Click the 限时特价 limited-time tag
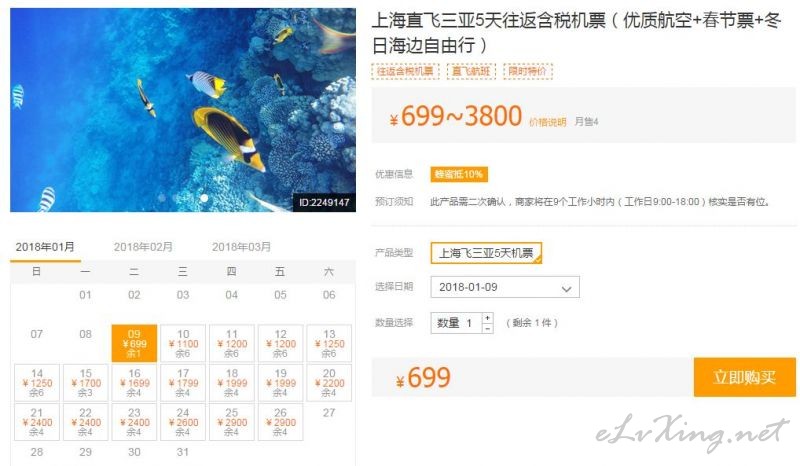This screenshot has height=466, width=800. tap(528, 71)
